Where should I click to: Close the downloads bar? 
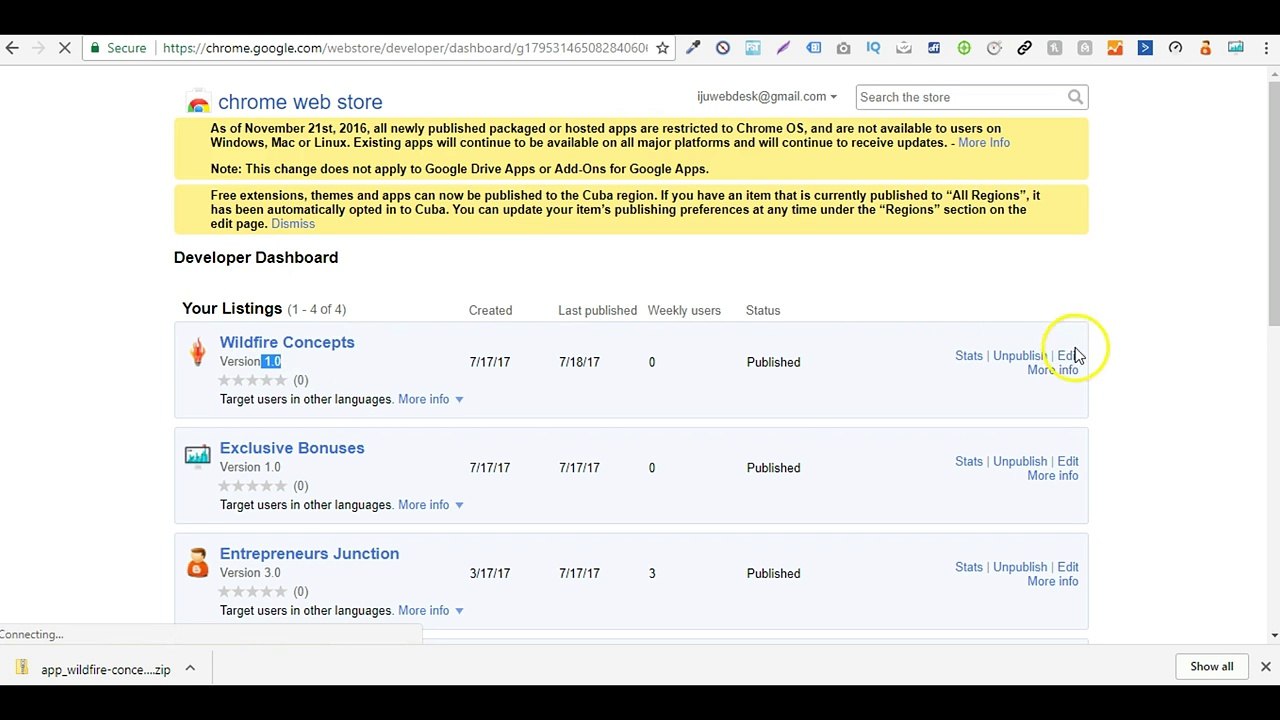click(x=1265, y=667)
